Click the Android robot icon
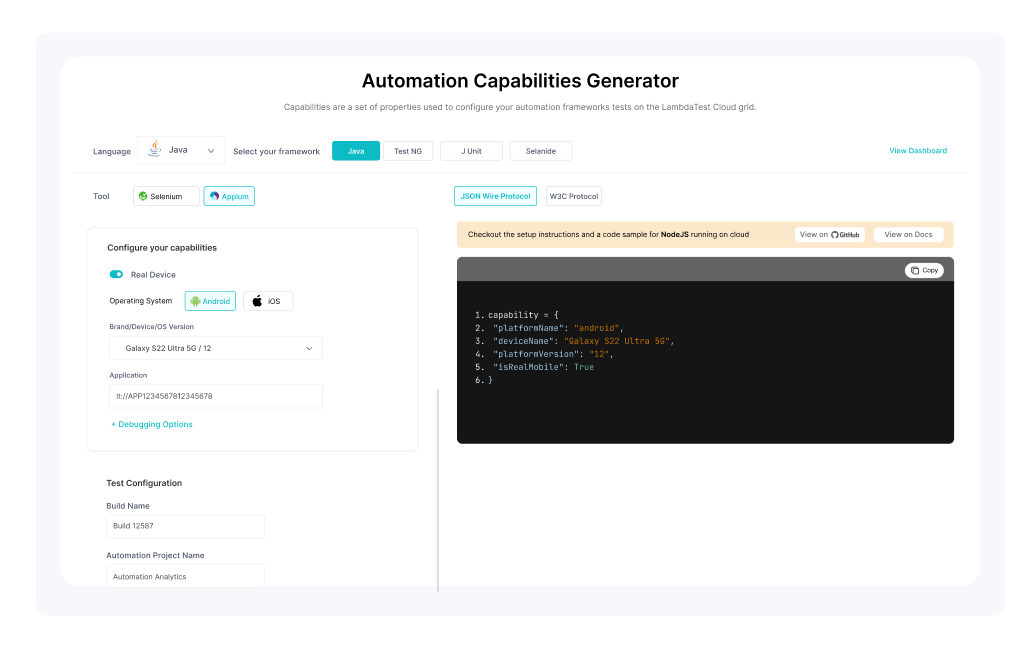This screenshot has width=1032, height=652. point(196,299)
